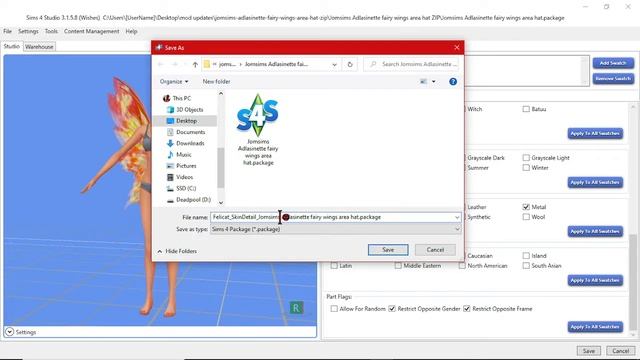Expand Settings chevron under the viewport

pyautogui.click(x=9, y=332)
